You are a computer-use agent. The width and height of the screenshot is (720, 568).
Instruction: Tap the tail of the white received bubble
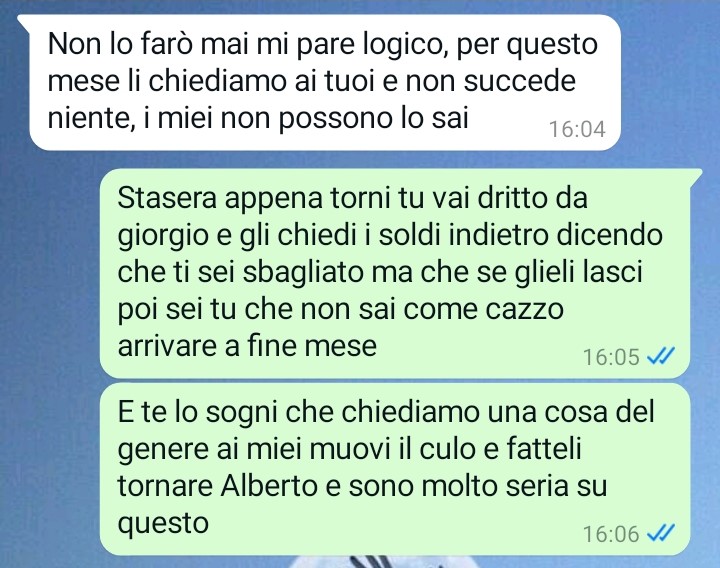tap(24, 22)
